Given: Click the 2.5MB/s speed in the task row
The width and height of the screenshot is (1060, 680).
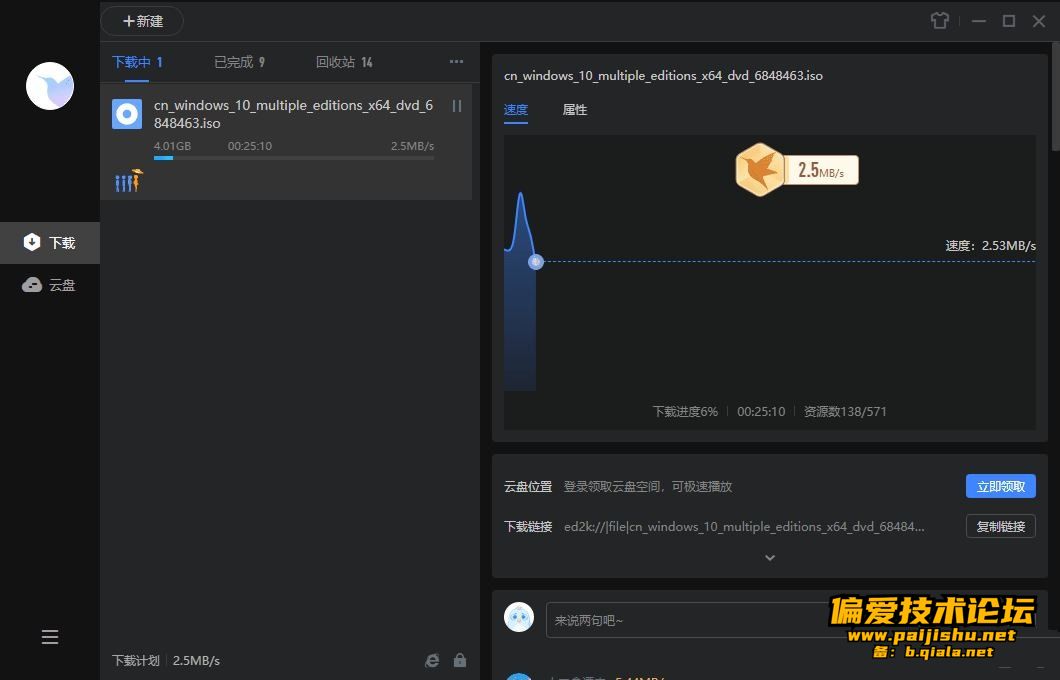Looking at the screenshot, I should [x=412, y=146].
